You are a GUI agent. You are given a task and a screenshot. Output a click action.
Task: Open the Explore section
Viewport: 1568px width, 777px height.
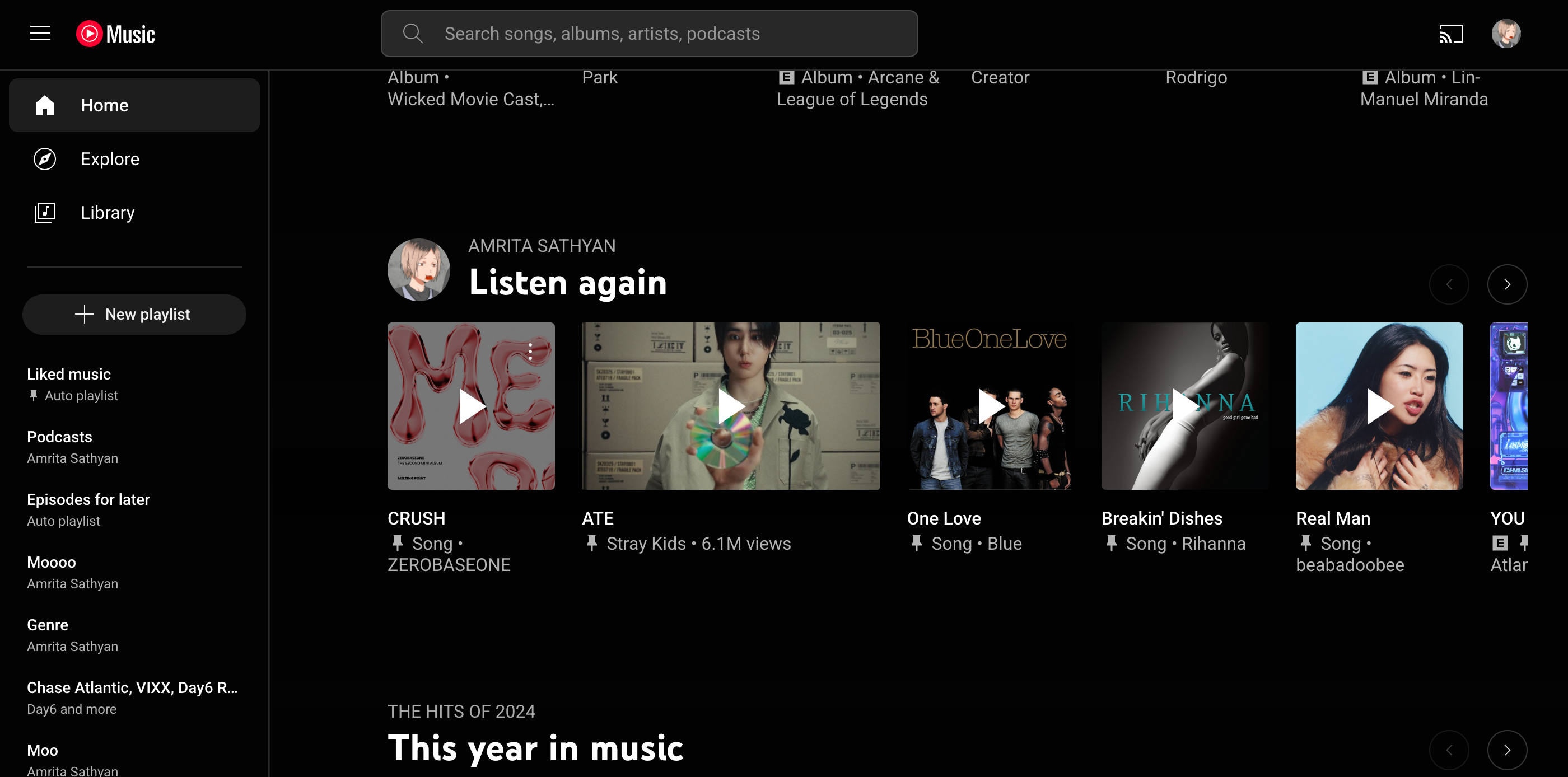pos(134,159)
